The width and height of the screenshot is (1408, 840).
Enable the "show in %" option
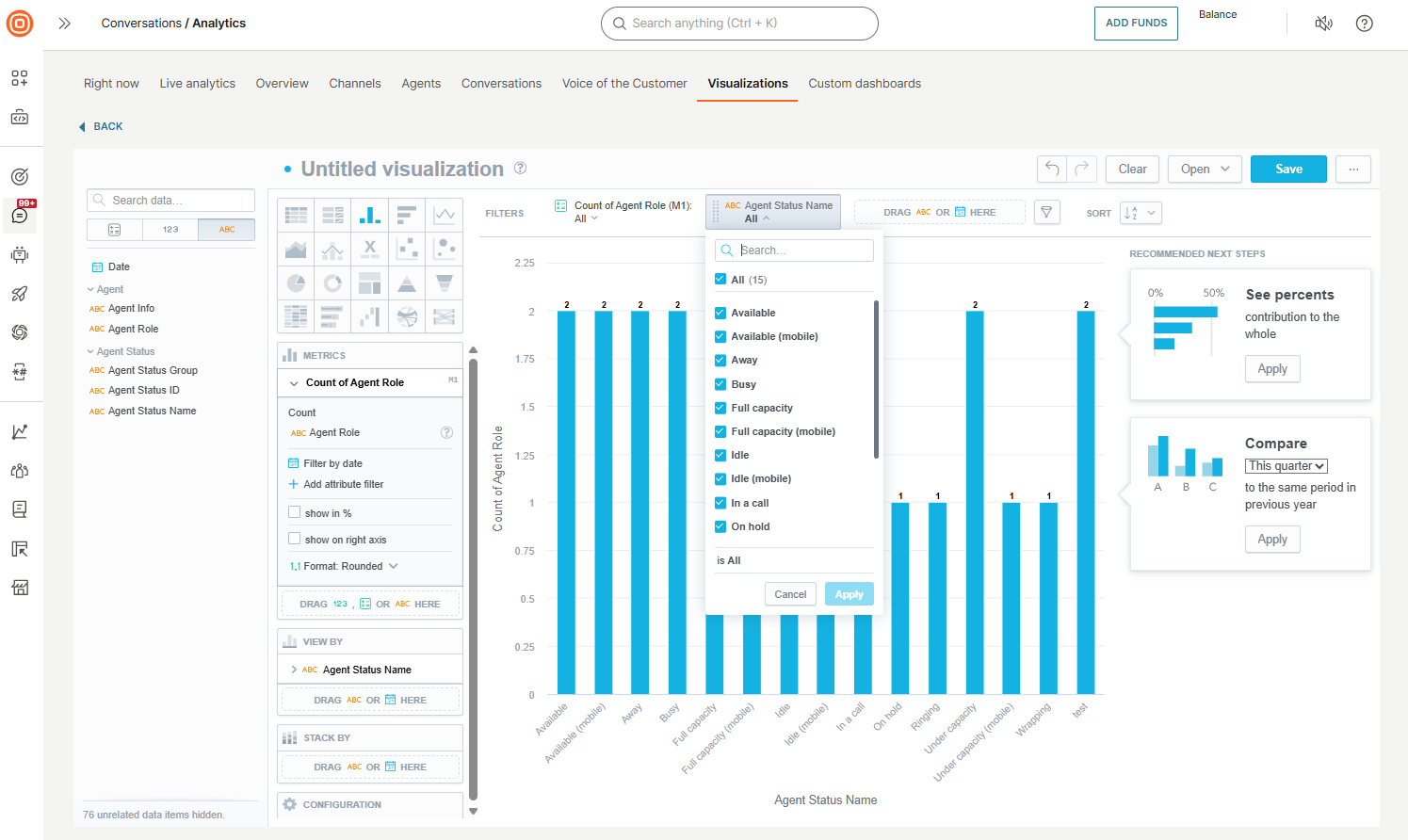[295, 513]
